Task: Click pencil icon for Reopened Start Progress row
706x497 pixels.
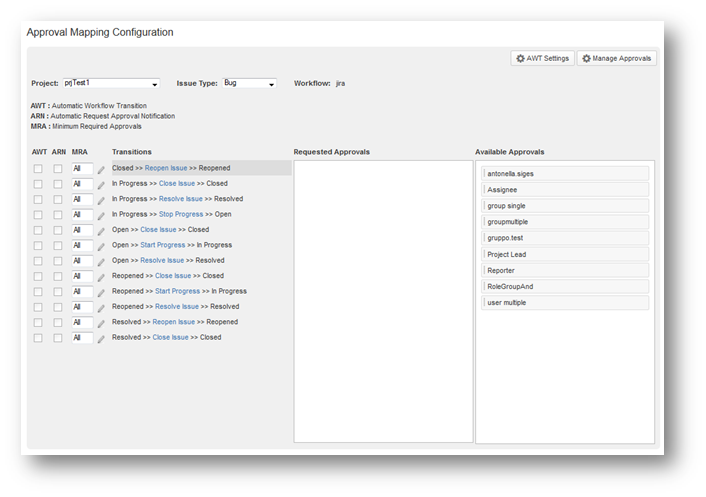Action: [x=101, y=293]
